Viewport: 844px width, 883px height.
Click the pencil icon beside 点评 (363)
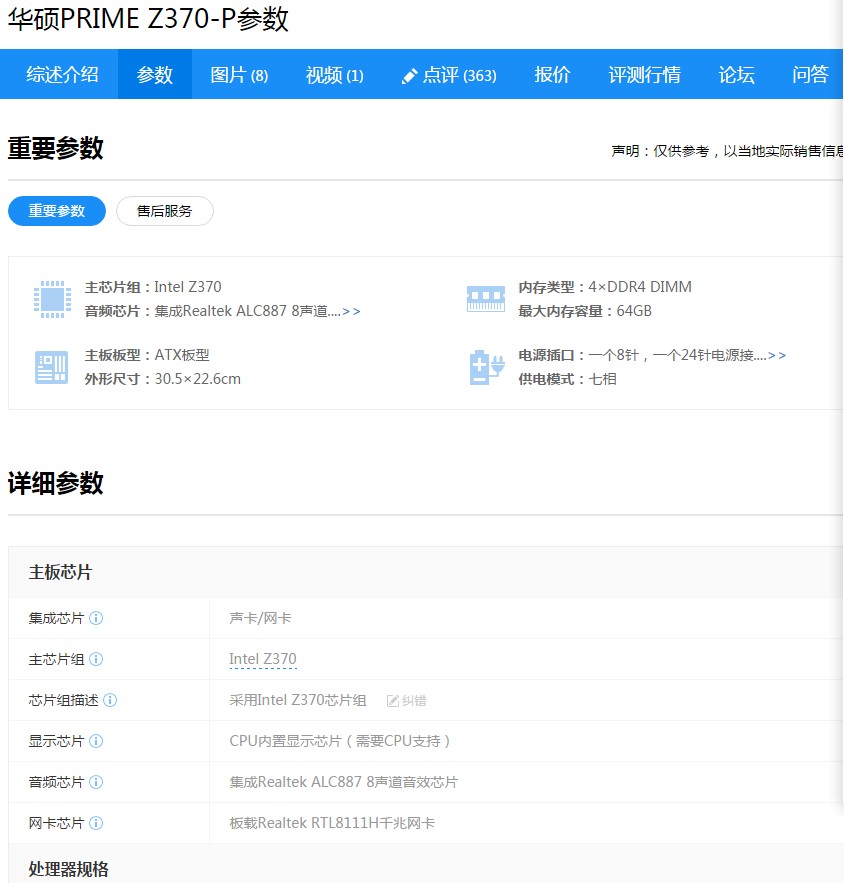point(409,76)
